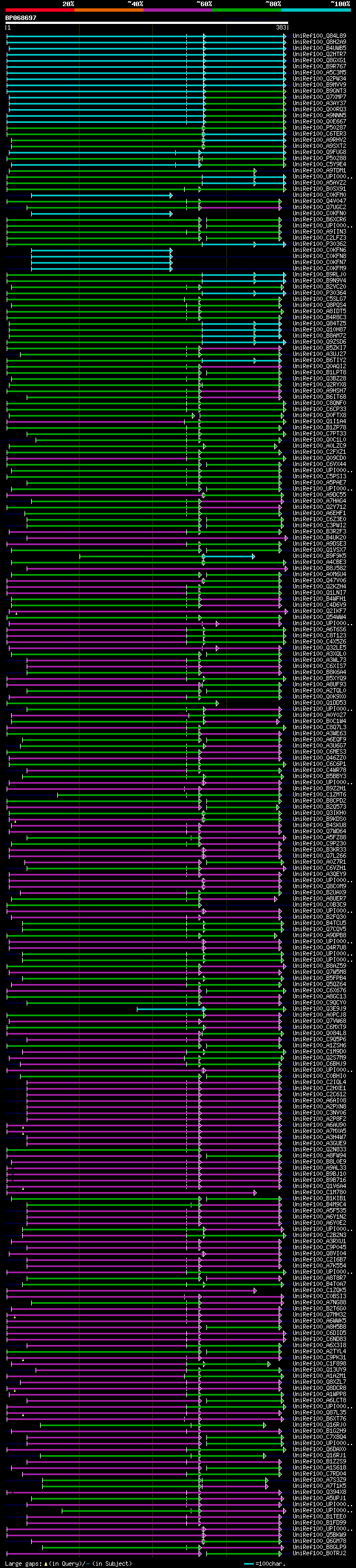
Task: Open hit UniRef100_Q3IKH0
Action: [x=319, y=813]
